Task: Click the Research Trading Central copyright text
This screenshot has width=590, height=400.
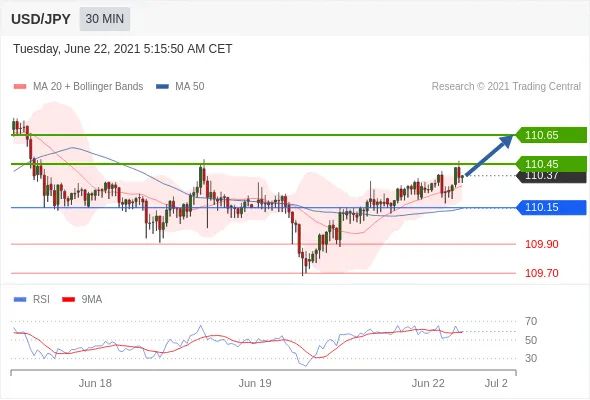Action: 506,87
